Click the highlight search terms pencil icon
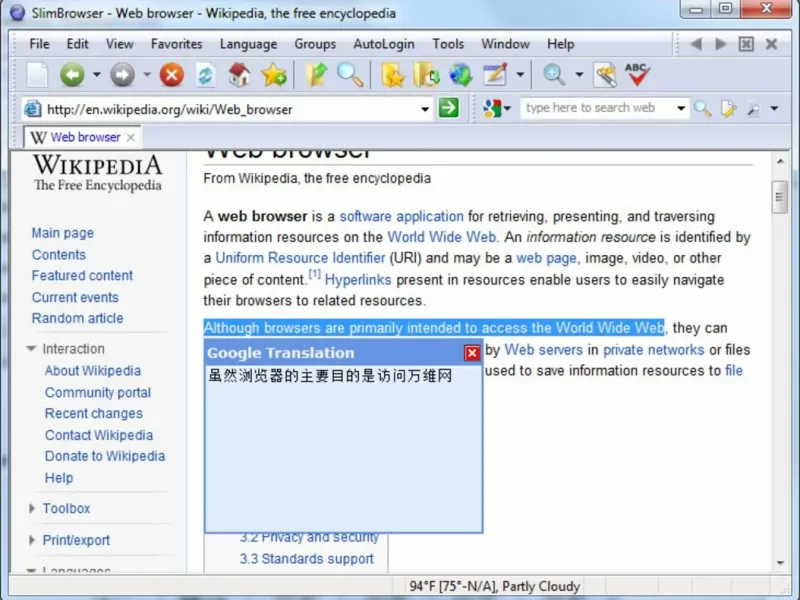Viewport: 800px width, 600px height. tap(728, 109)
